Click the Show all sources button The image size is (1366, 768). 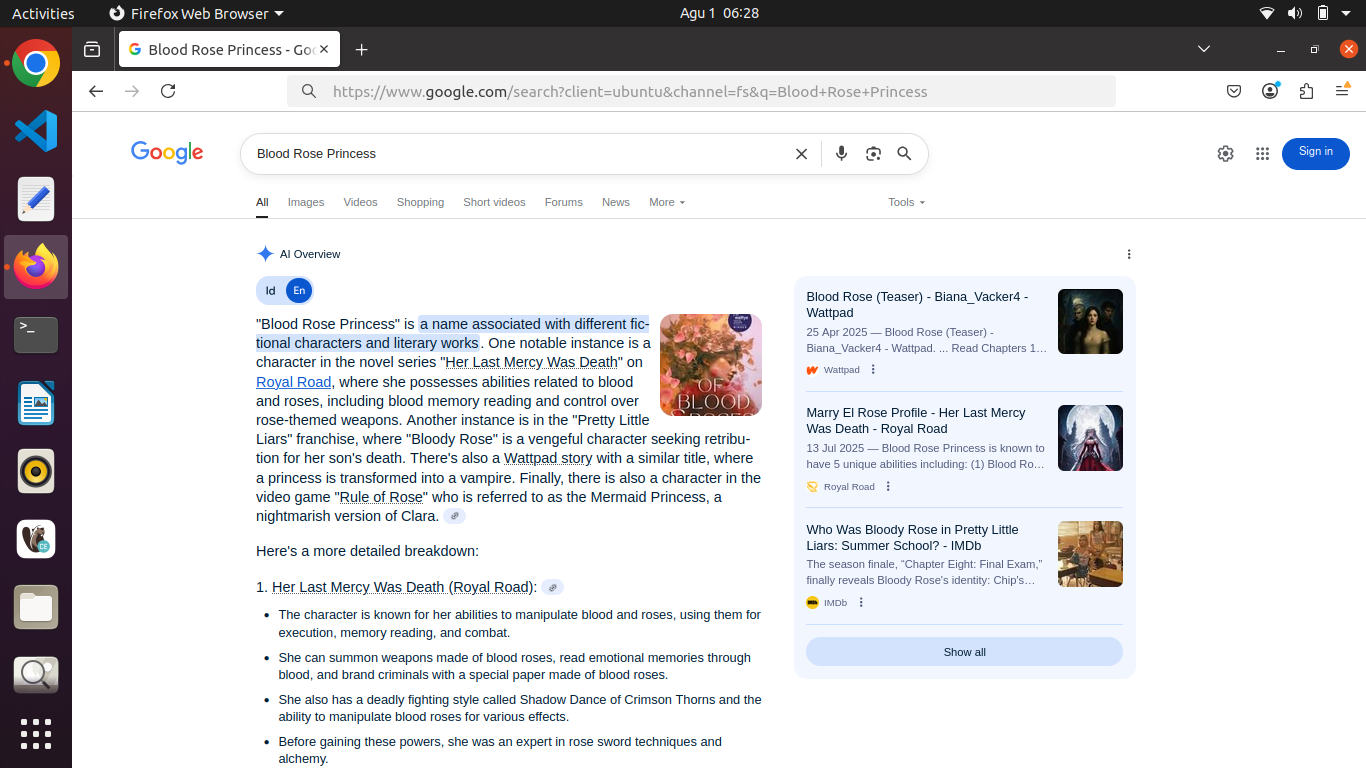click(x=964, y=652)
